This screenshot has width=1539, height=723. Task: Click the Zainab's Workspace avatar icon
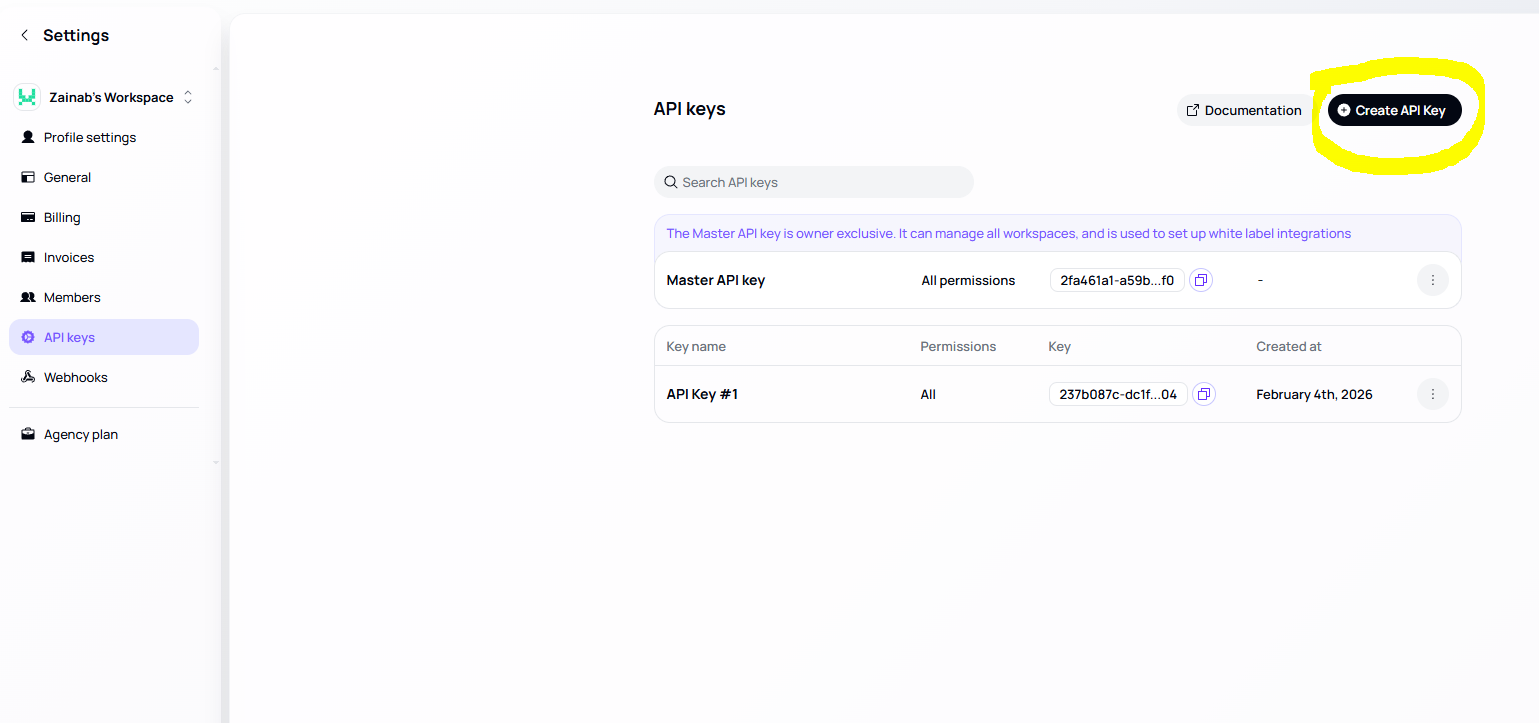[27, 97]
